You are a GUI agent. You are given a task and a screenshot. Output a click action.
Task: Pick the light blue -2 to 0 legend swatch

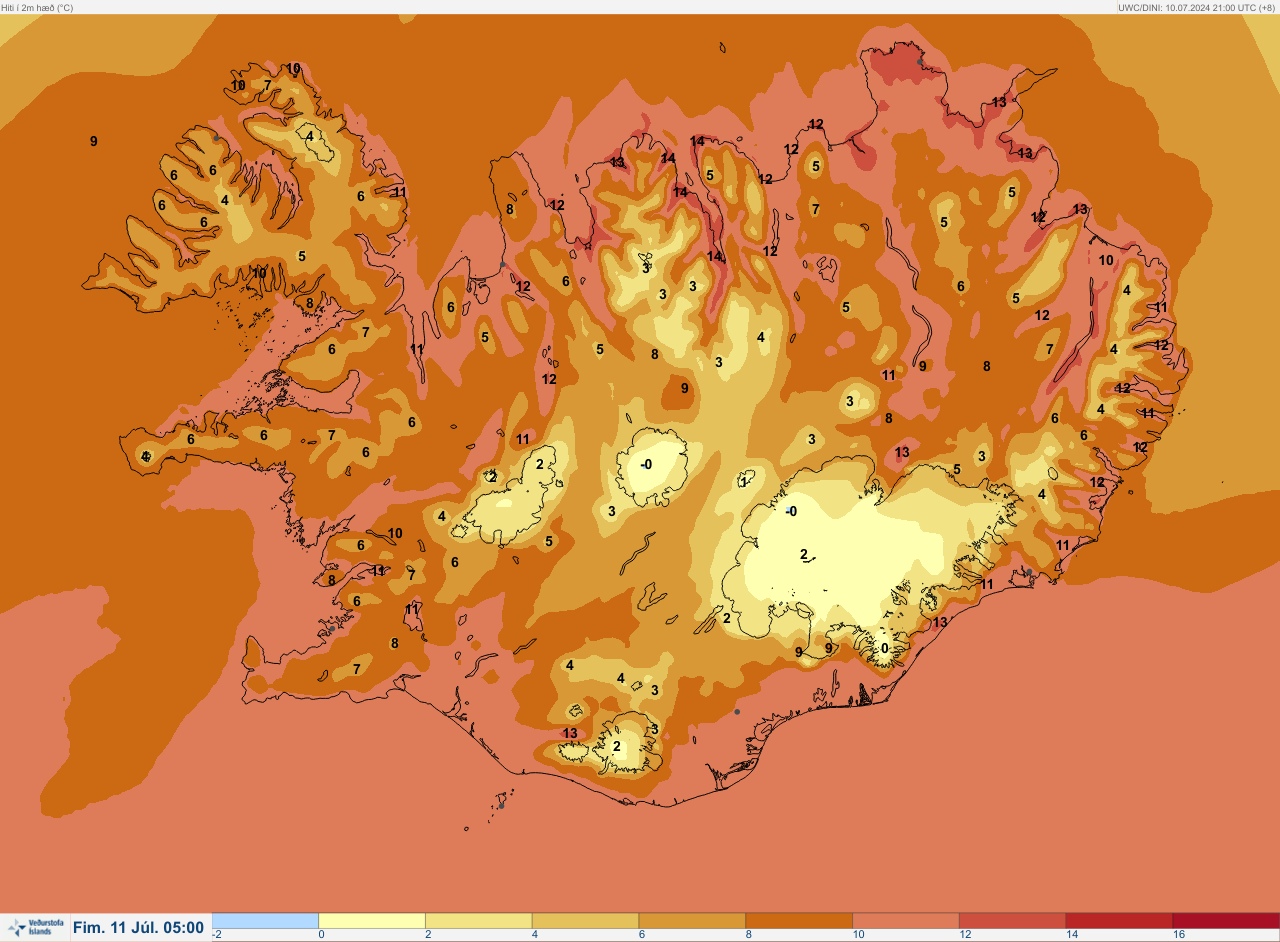click(x=266, y=920)
